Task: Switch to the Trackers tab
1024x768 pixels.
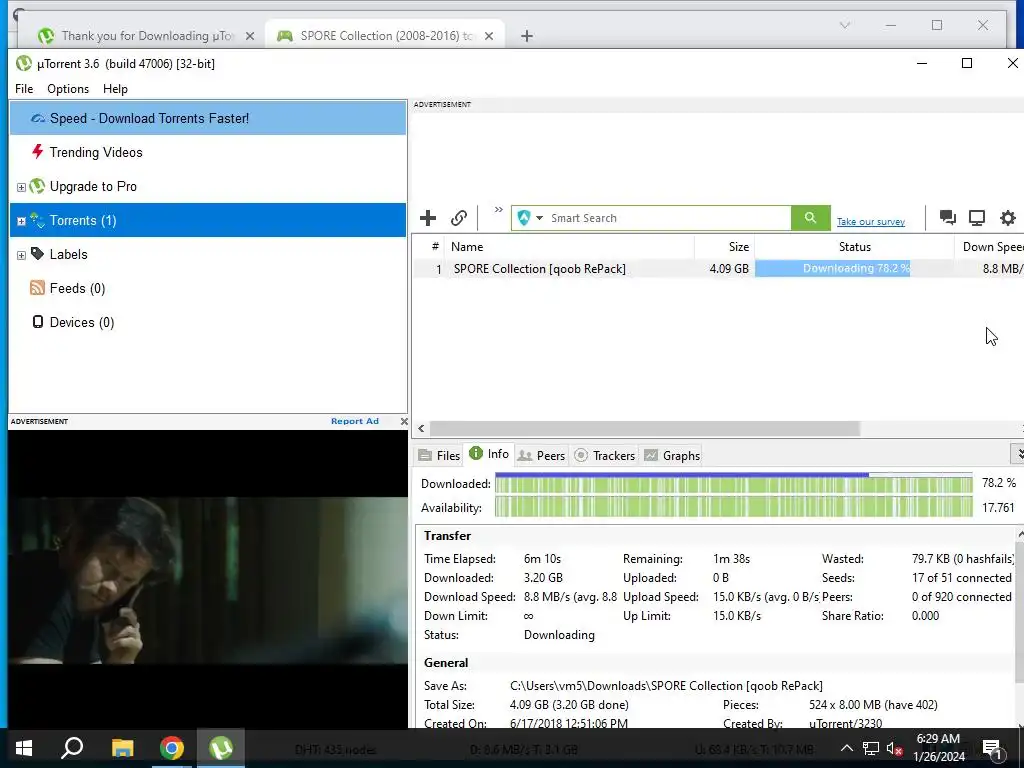Action: (x=604, y=456)
